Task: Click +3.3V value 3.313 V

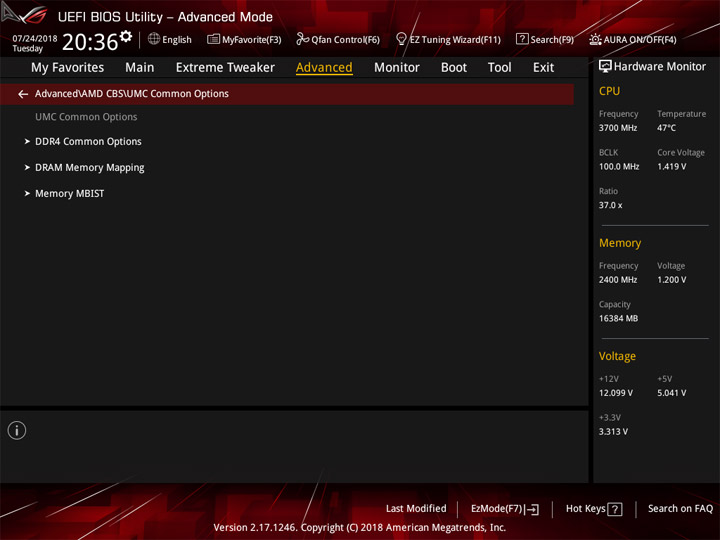Action: coord(613,432)
